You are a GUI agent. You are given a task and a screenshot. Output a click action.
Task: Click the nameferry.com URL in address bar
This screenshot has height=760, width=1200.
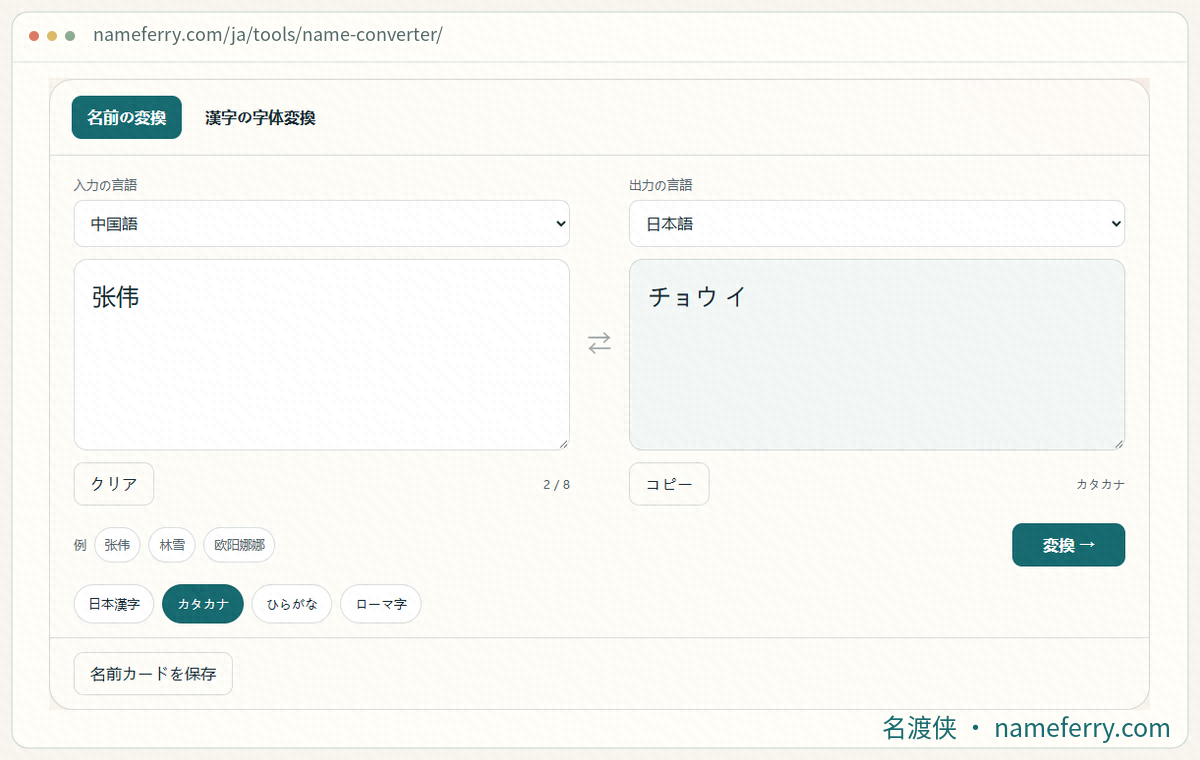click(268, 35)
